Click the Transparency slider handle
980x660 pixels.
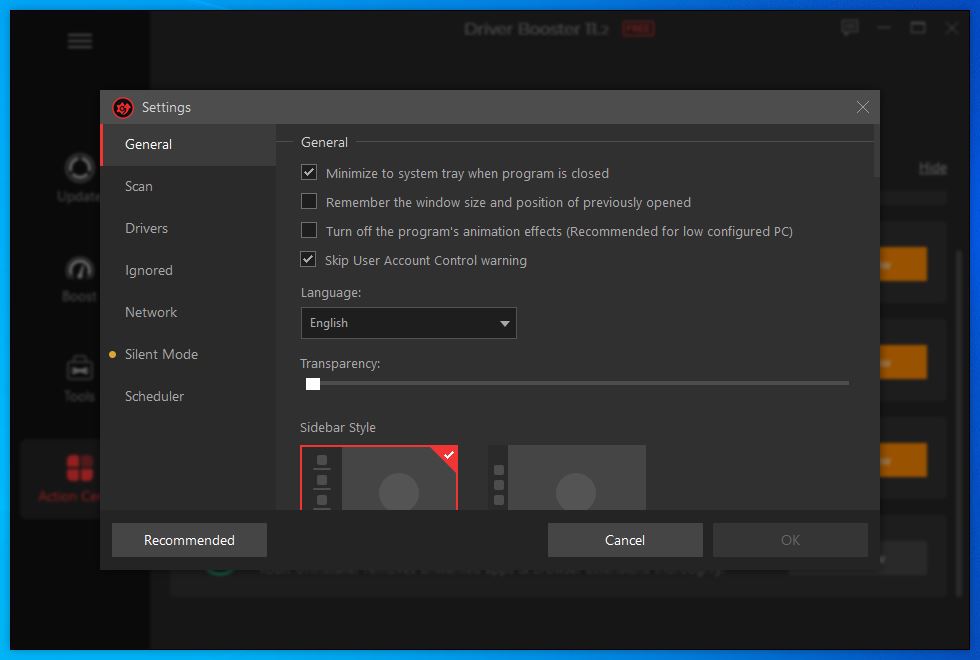[x=313, y=384]
